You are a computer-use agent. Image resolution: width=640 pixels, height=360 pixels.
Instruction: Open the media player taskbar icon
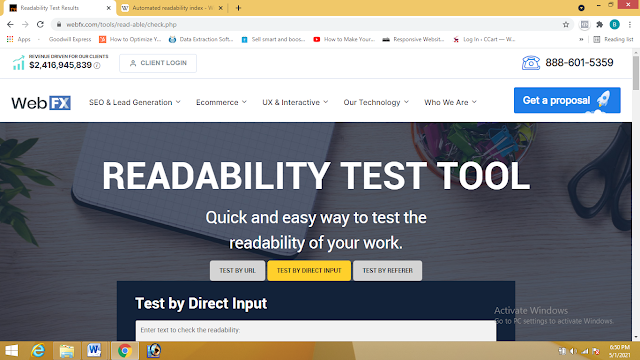click(x=153, y=351)
